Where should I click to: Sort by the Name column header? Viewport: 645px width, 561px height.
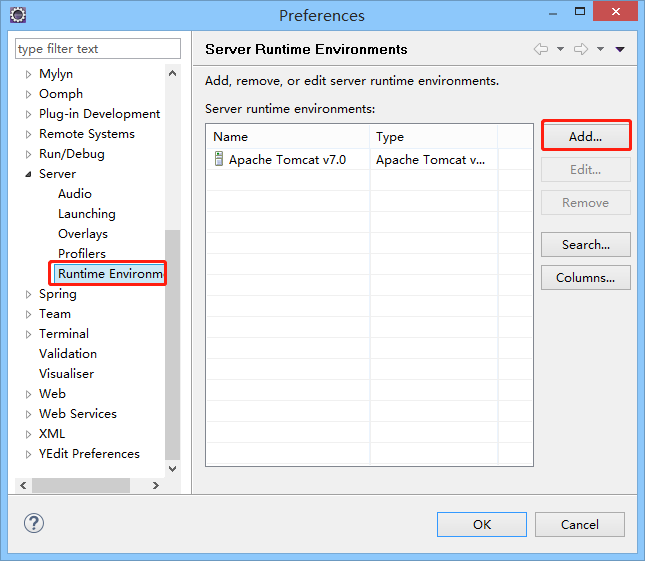(x=288, y=137)
